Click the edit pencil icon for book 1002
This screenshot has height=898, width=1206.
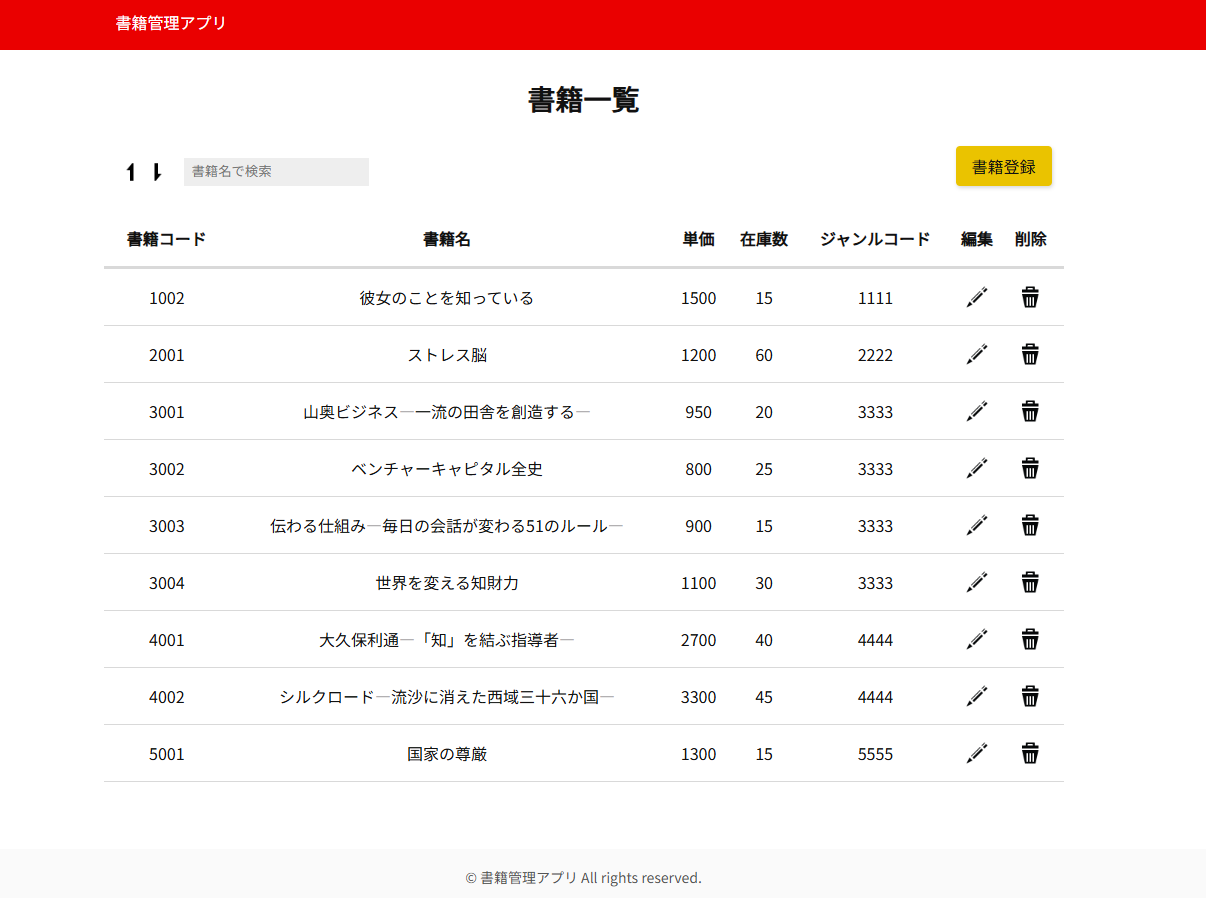977,297
